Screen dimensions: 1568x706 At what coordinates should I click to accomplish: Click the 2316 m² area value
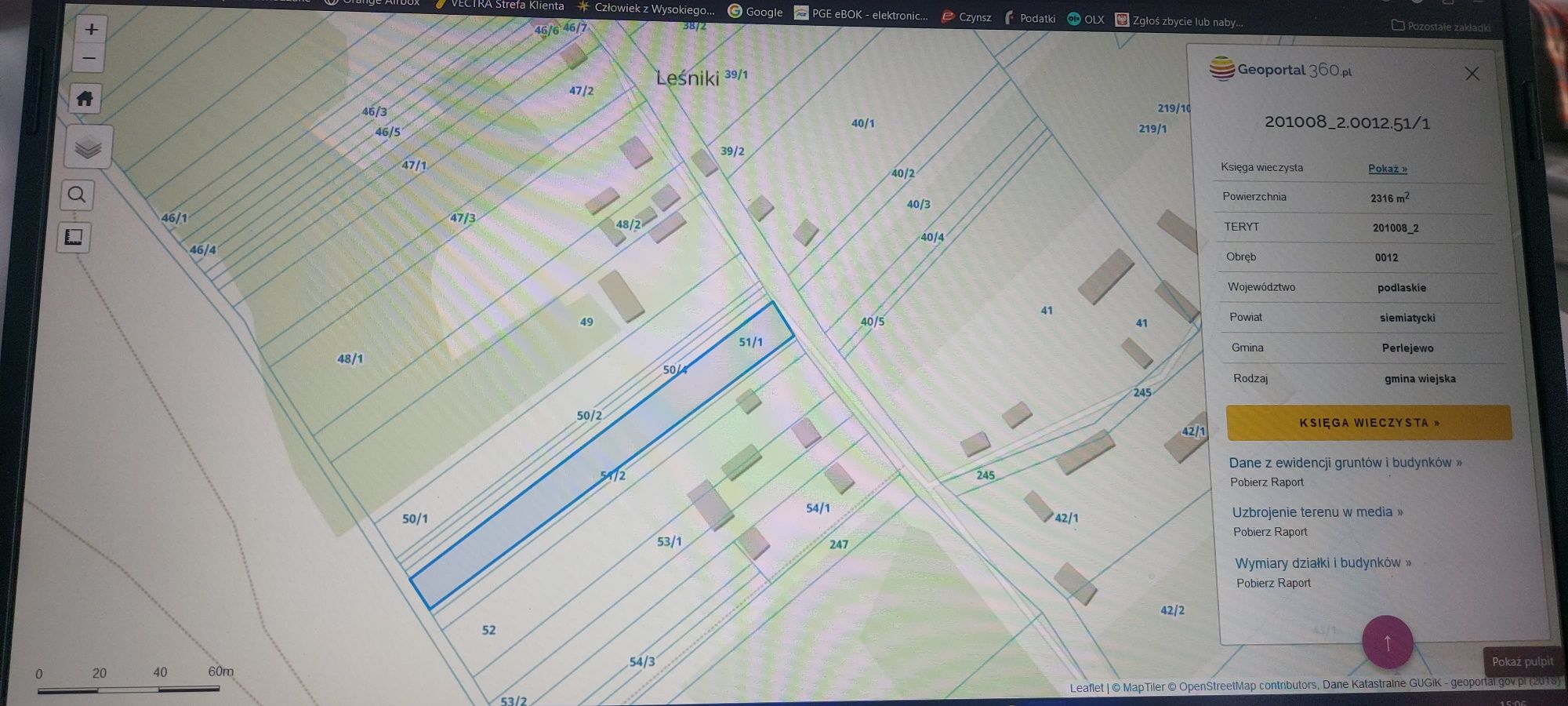coord(1389,198)
